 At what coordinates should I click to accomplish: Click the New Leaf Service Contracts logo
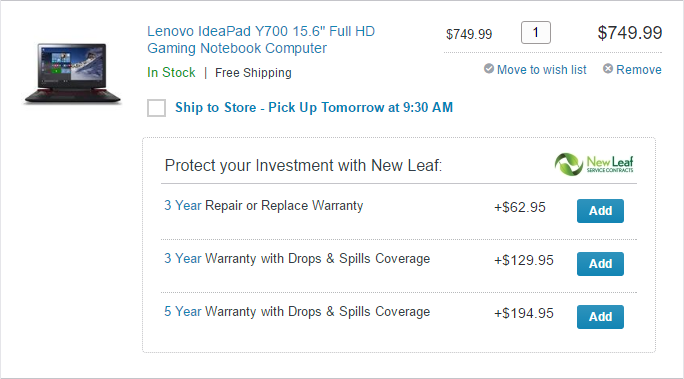pyautogui.click(x=594, y=164)
